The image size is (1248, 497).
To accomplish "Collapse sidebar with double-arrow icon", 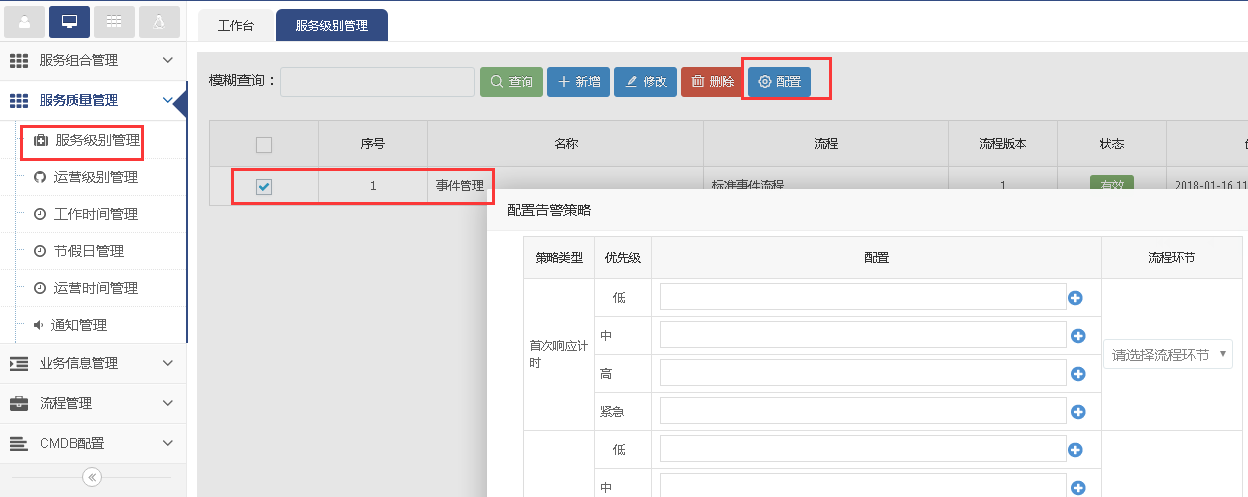I will [x=92, y=477].
